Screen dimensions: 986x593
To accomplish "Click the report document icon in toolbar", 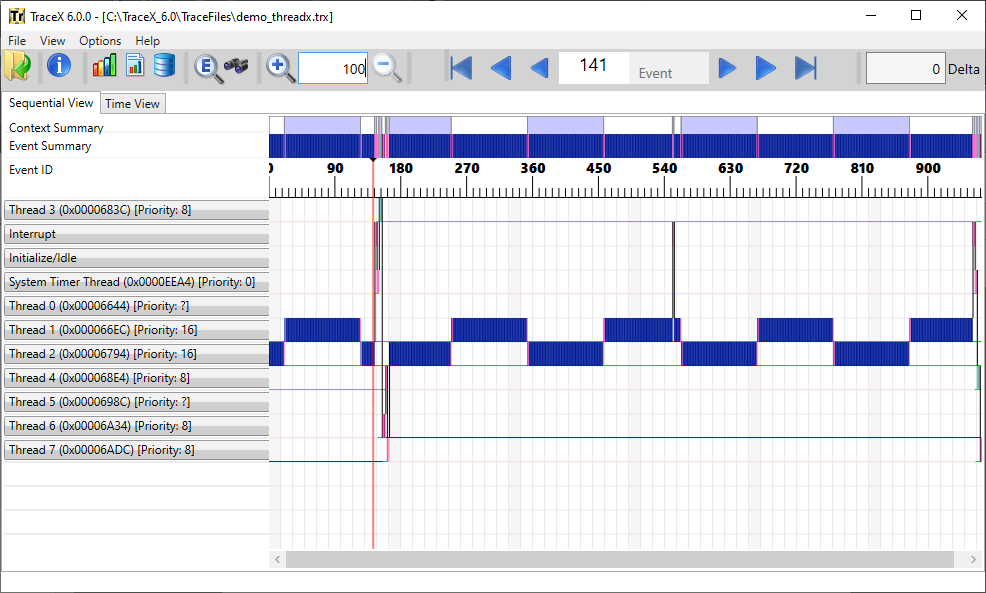I will pos(134,66).
